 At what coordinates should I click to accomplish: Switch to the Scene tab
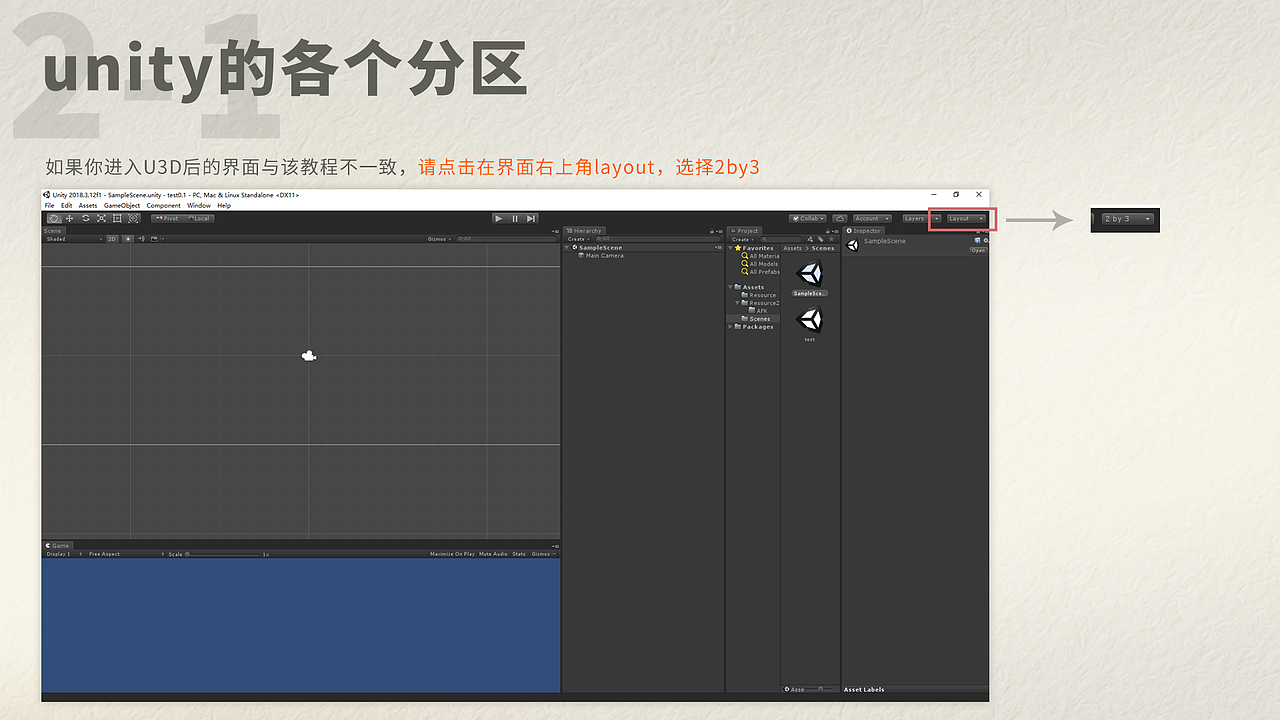tap(53, 231)
